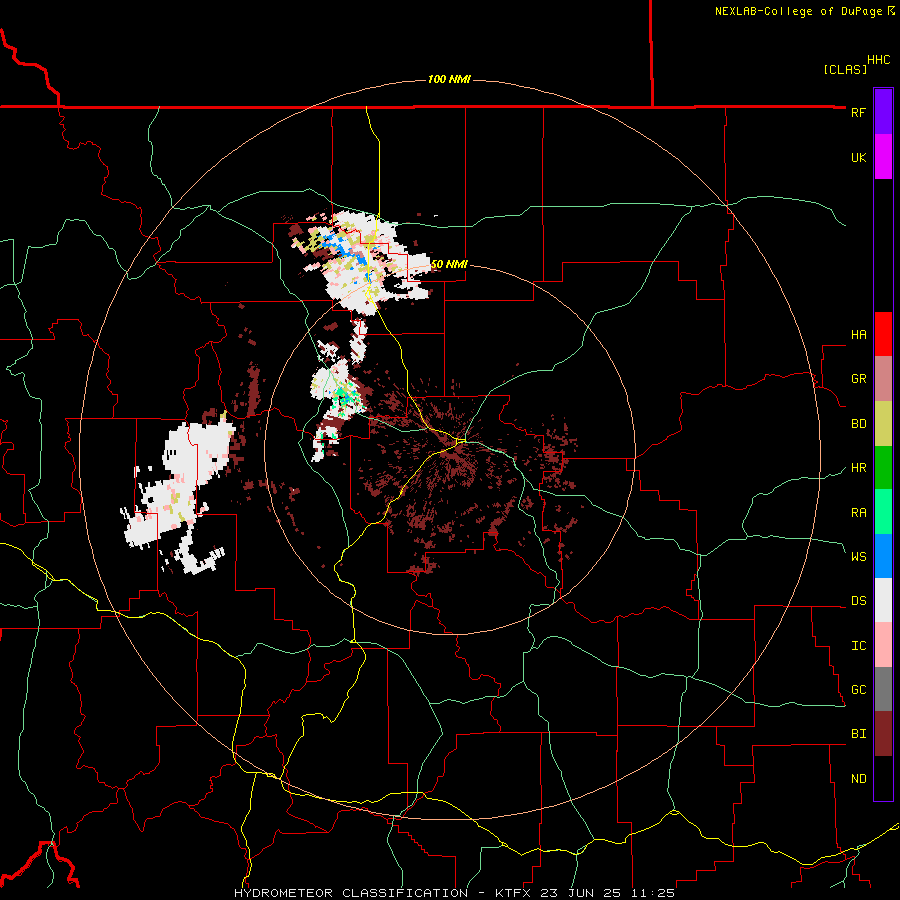Viewport: 900px width, 900px height.
Task: Click the UK legend label
Action: 858,157
